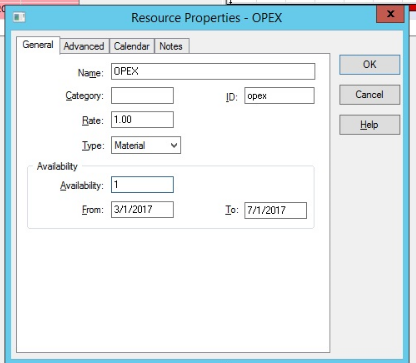Click the Cancel button

[369, 95]
